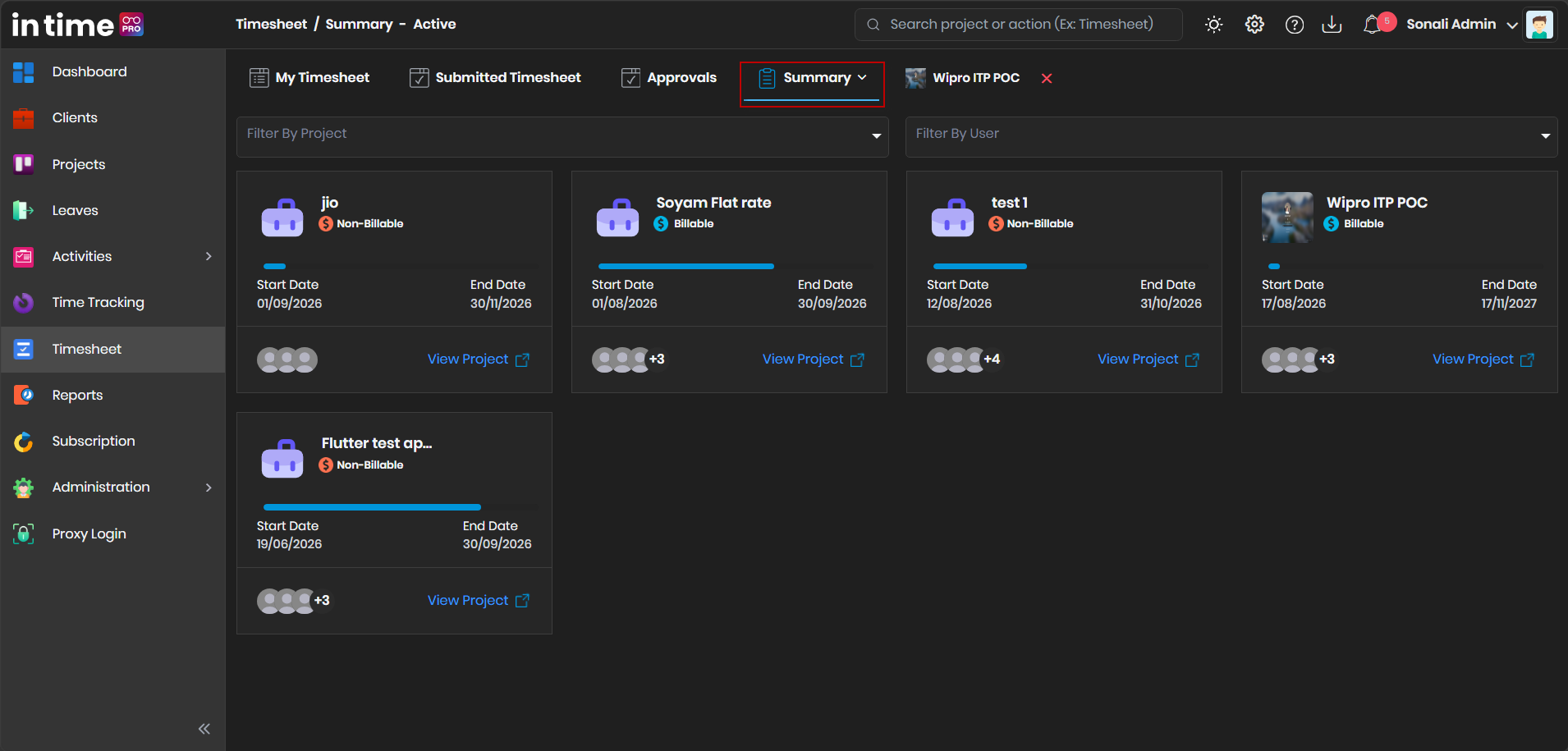This screenshot has width=1568, height=751.
Task: Open the Summary tab dropdown
Action: [812, 78]
